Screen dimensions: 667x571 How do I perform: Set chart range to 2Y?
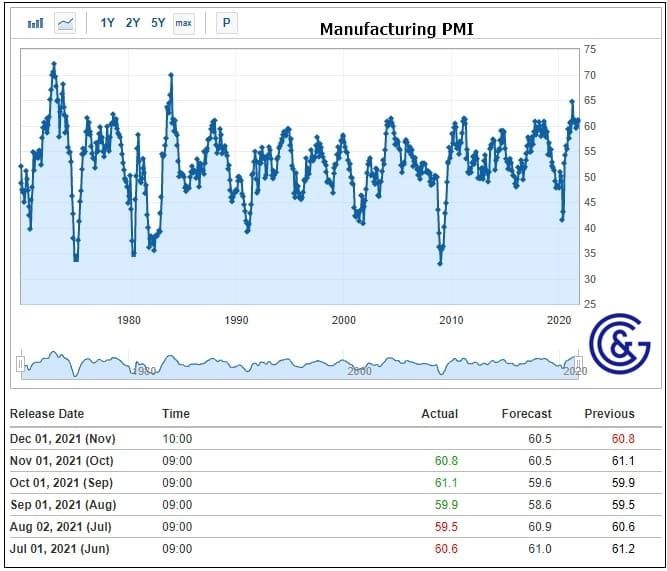click(133, 22)
